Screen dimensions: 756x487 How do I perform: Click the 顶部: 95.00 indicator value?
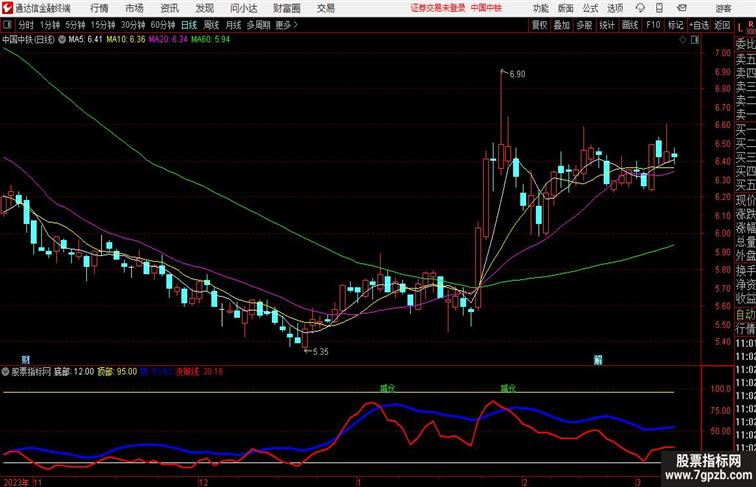(117, 372)
